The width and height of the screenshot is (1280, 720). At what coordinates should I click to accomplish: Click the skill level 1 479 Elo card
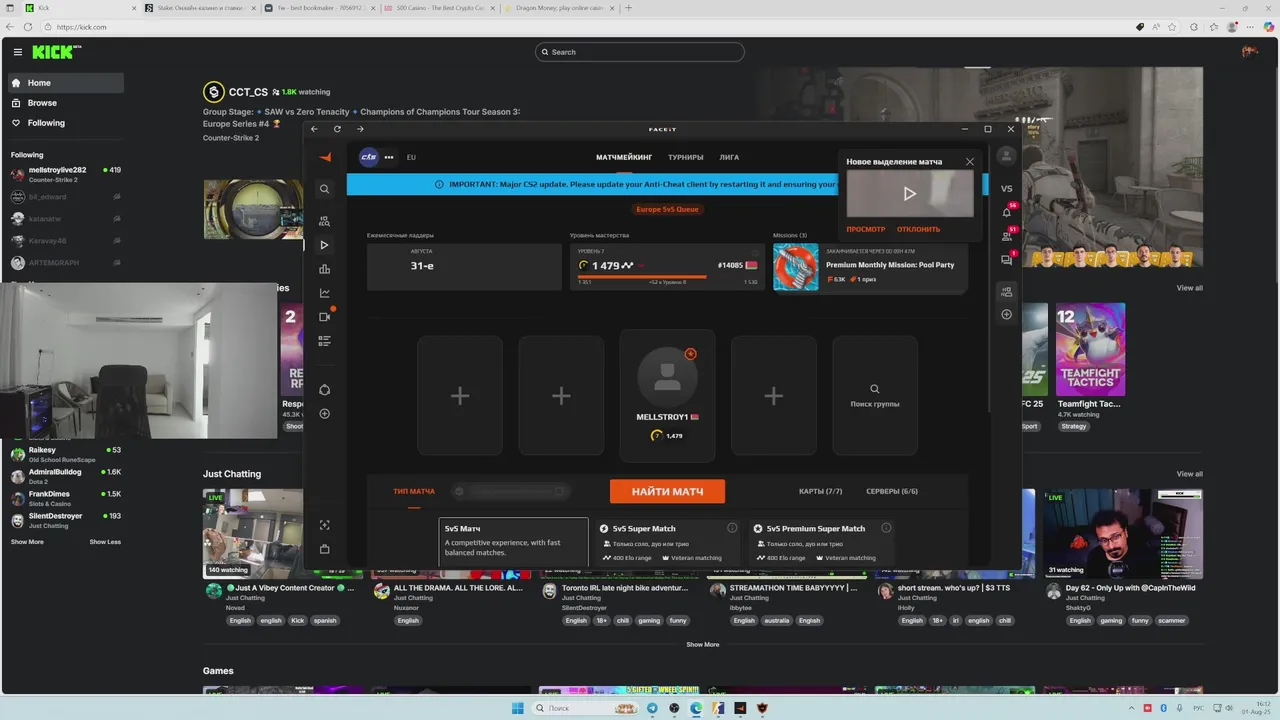pos(667,267)
